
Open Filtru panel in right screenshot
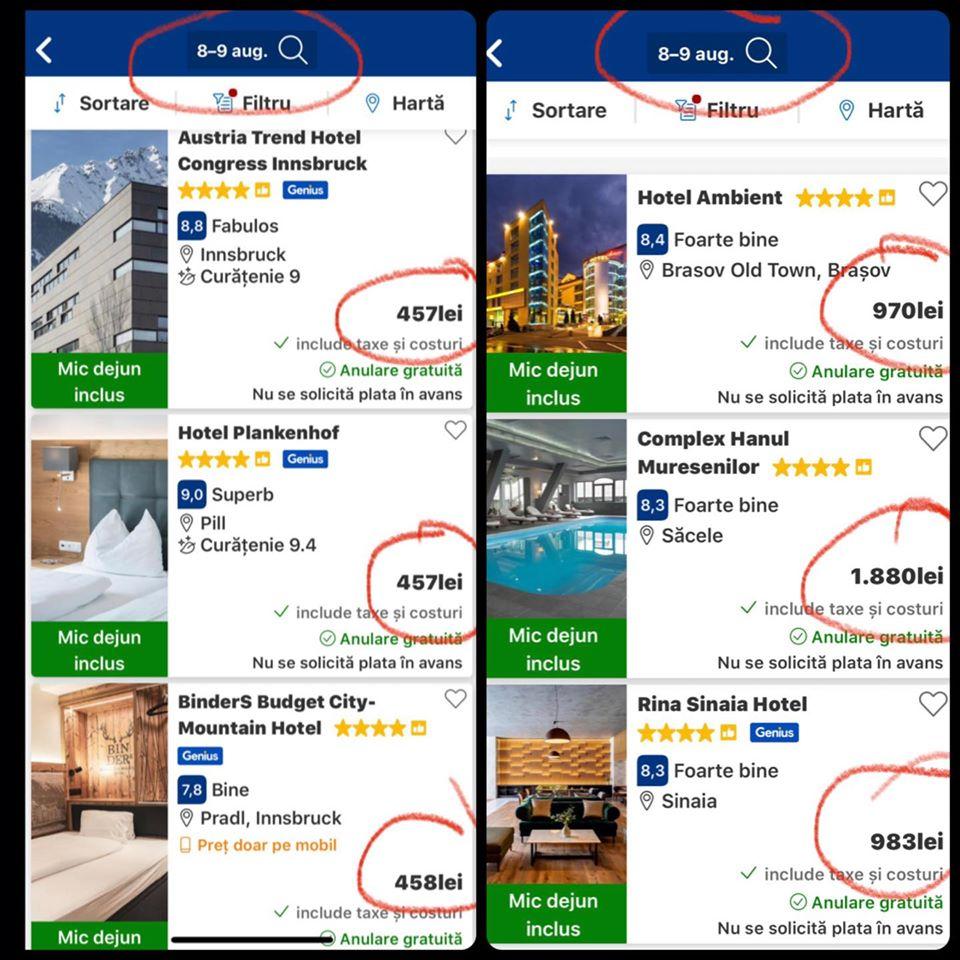(x=716, y=109)
